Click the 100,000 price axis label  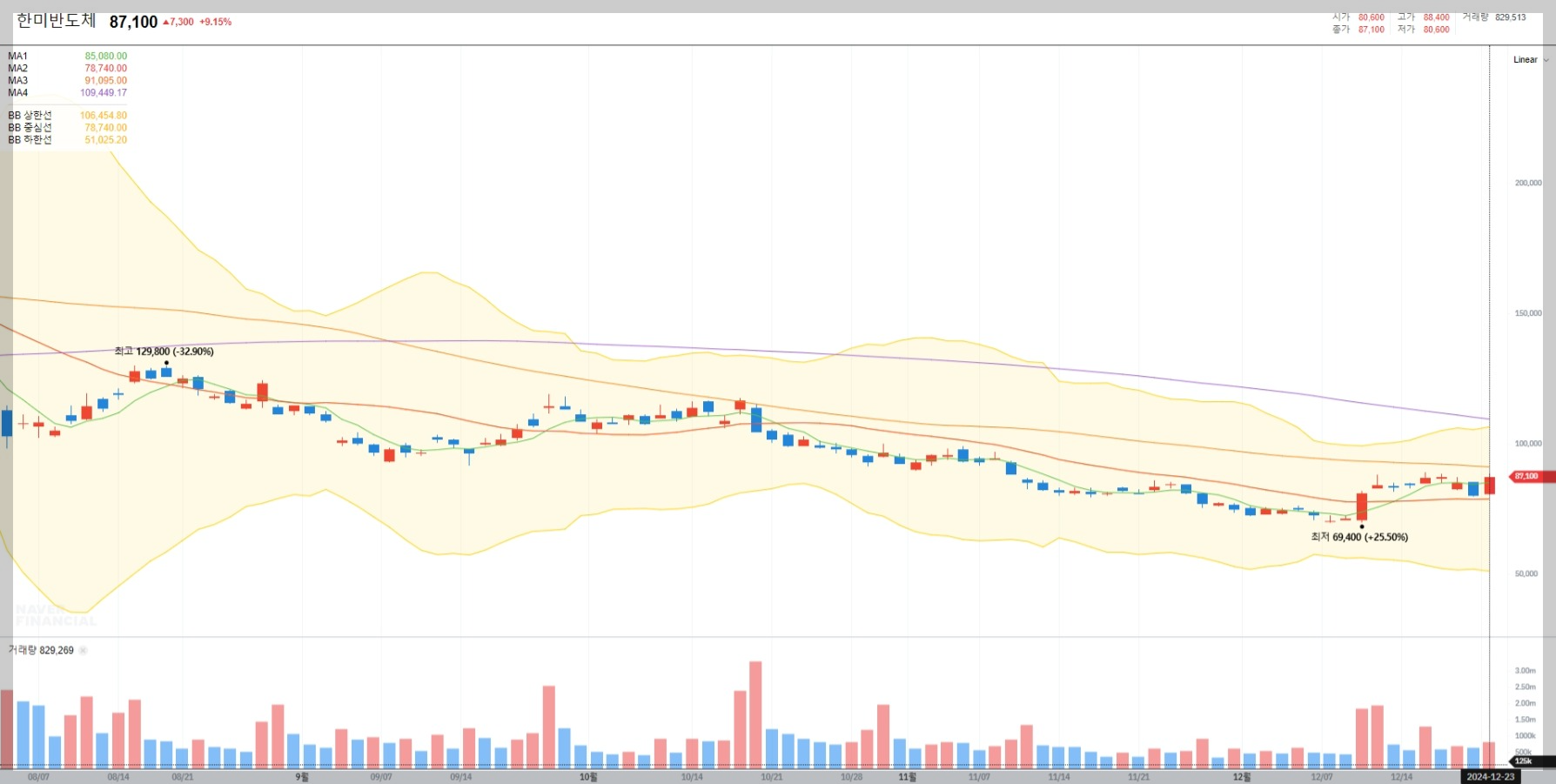pos(1528,444)
